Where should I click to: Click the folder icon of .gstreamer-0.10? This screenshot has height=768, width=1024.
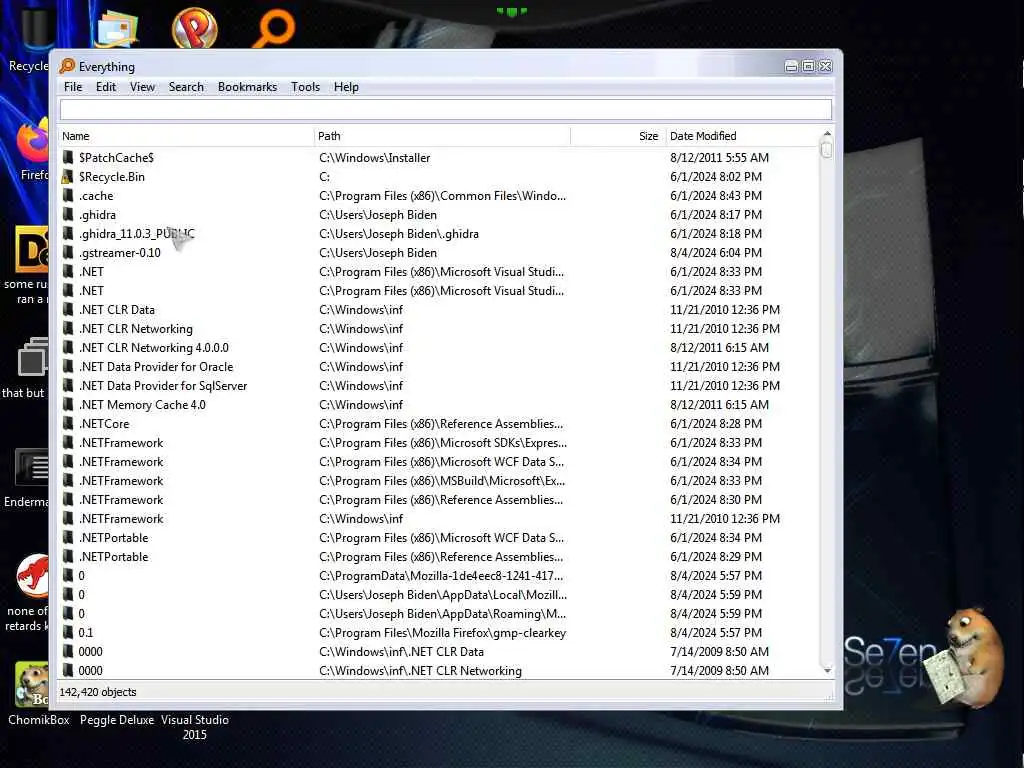[68, 252]
